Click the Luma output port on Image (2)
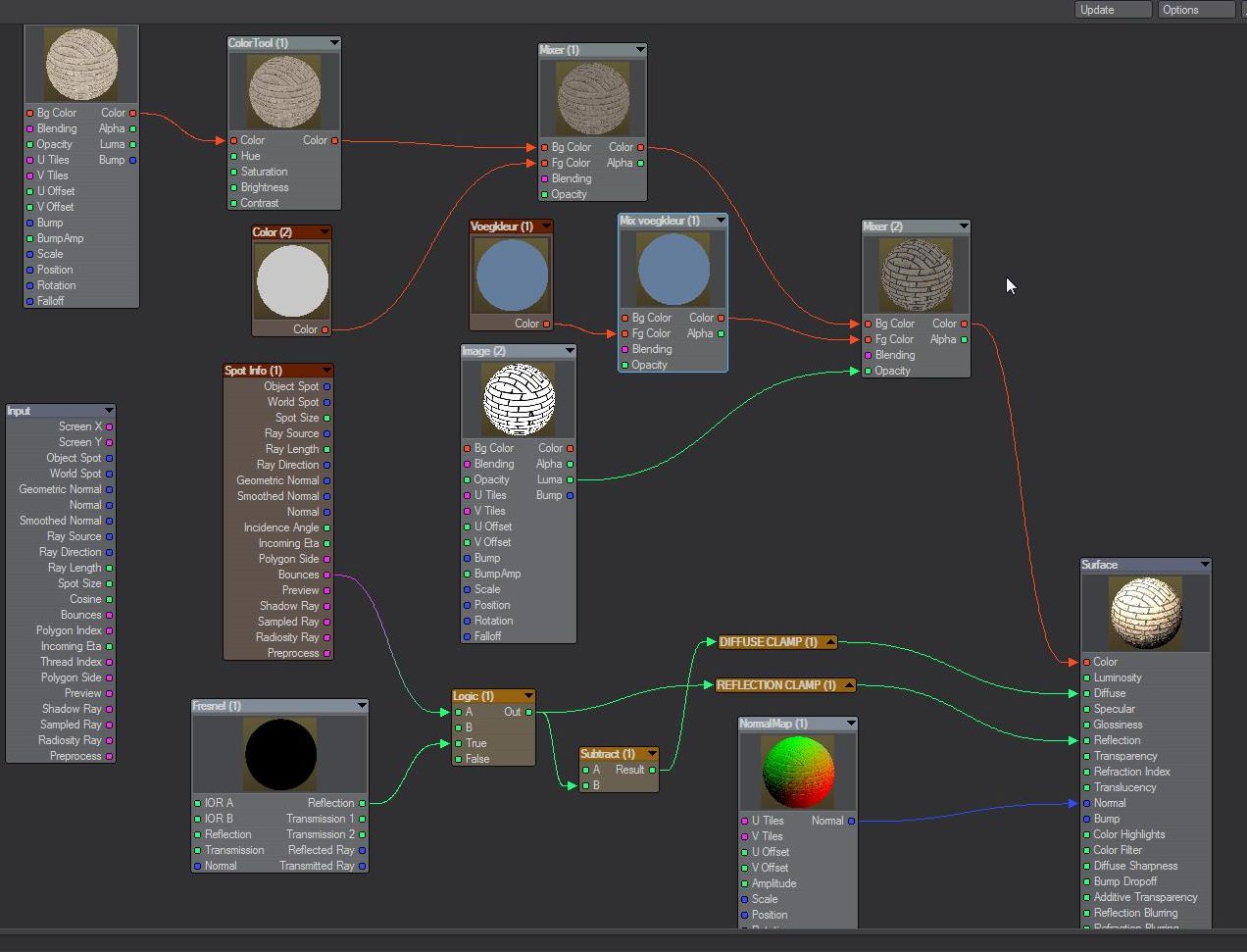Viewport: 1247px width, 952px height. 570,479
